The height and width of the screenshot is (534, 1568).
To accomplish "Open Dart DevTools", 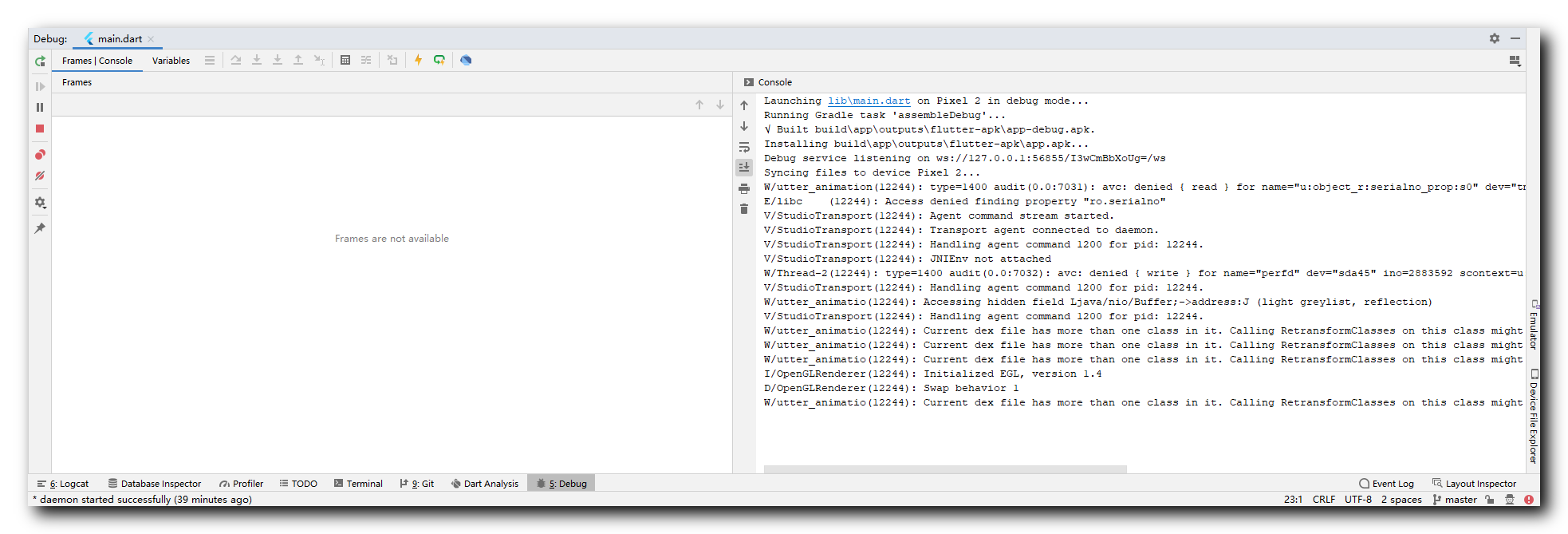I will click(x=466, y=60).
